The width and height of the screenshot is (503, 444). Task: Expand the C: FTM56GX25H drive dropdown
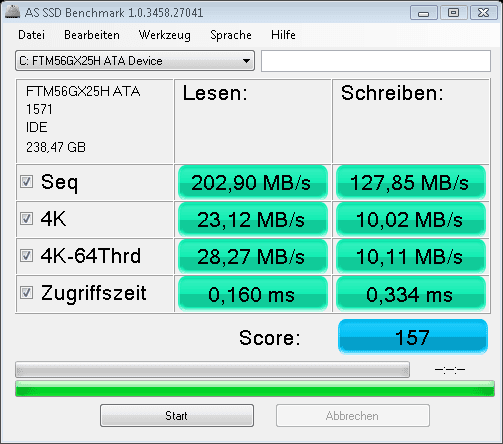(135, 61)
